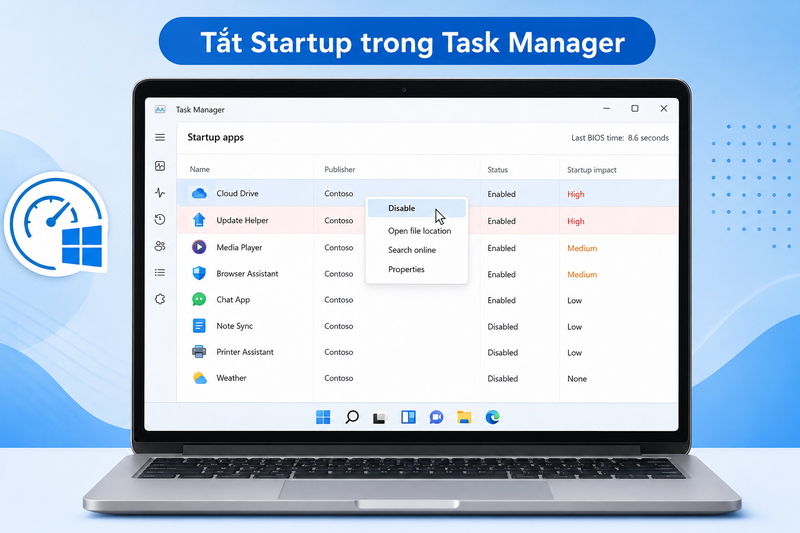Image resolution: width=800 pixels, height=533 pixels.
Task: Click the Startup apps heading
Action: pyautogui.click(x=215, y=137)
